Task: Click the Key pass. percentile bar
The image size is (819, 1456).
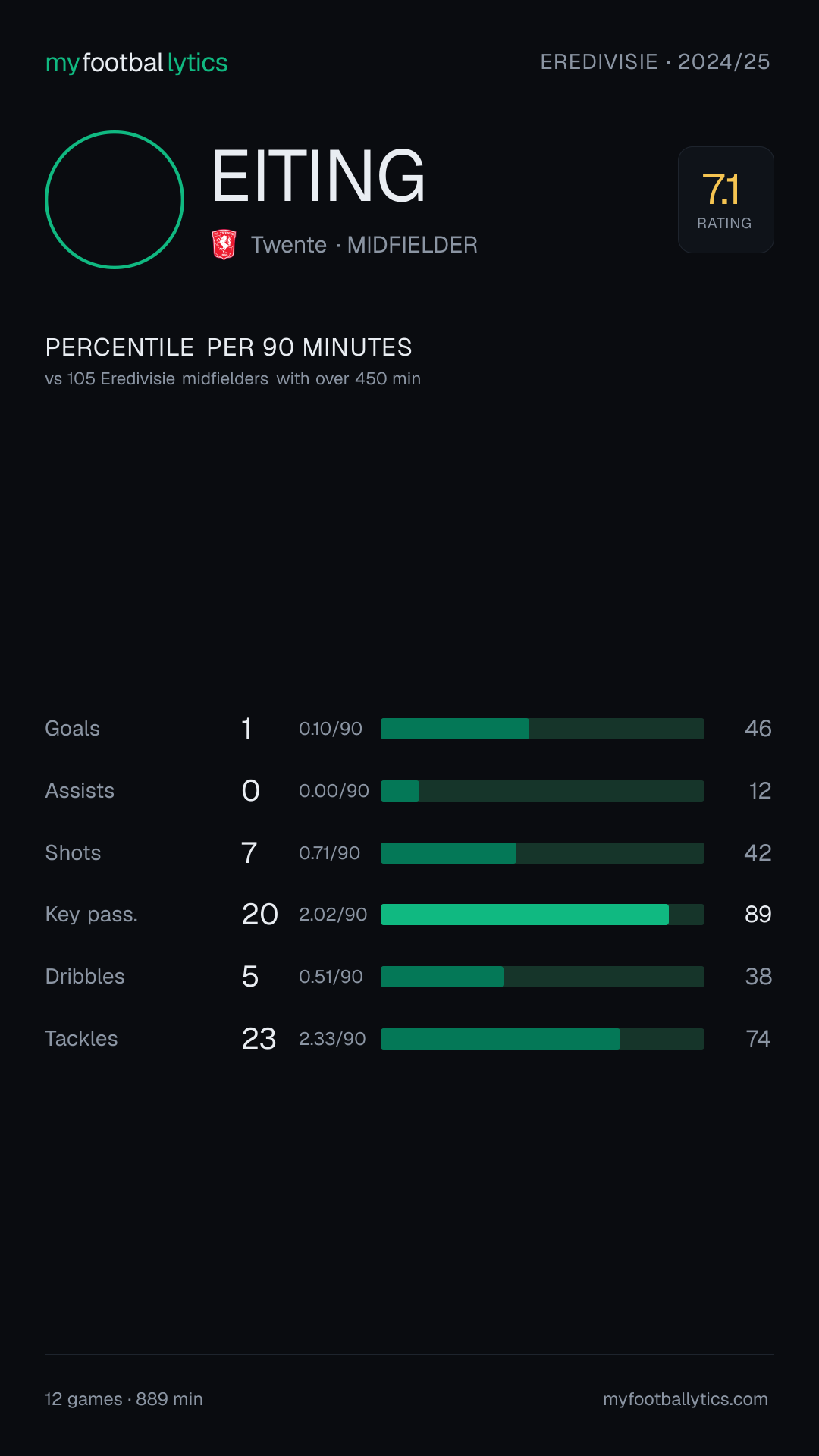Action: [542, 915]
